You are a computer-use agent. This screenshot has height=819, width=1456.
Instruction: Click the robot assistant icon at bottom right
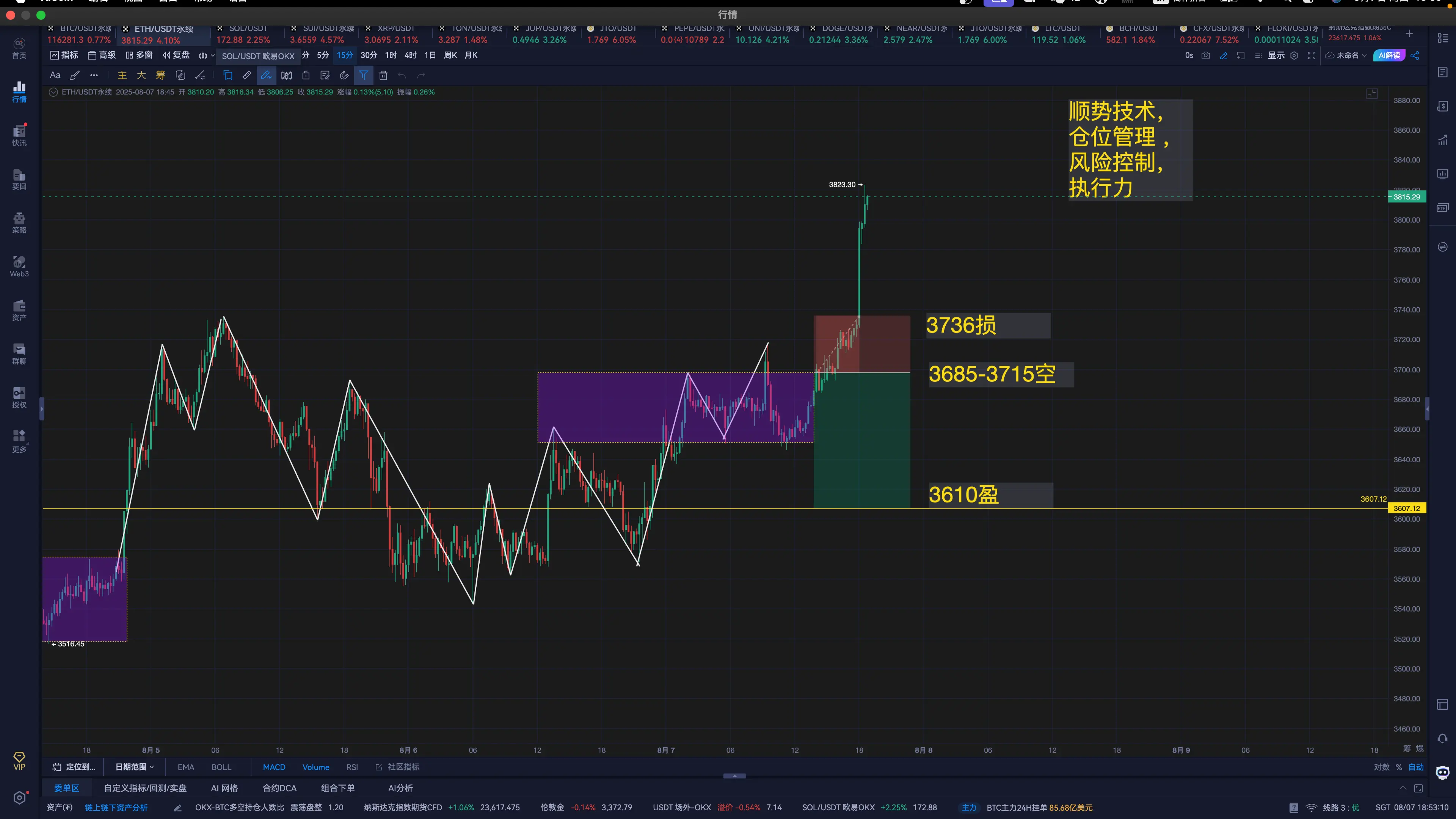pyautogui.click(x=1442, y=773)
